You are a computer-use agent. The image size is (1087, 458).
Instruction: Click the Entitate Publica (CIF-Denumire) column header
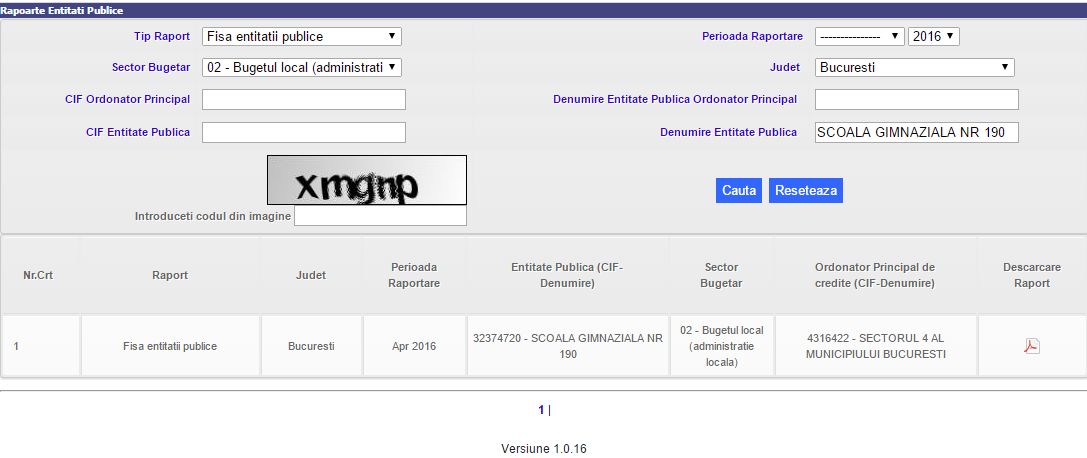click(567, 275)
